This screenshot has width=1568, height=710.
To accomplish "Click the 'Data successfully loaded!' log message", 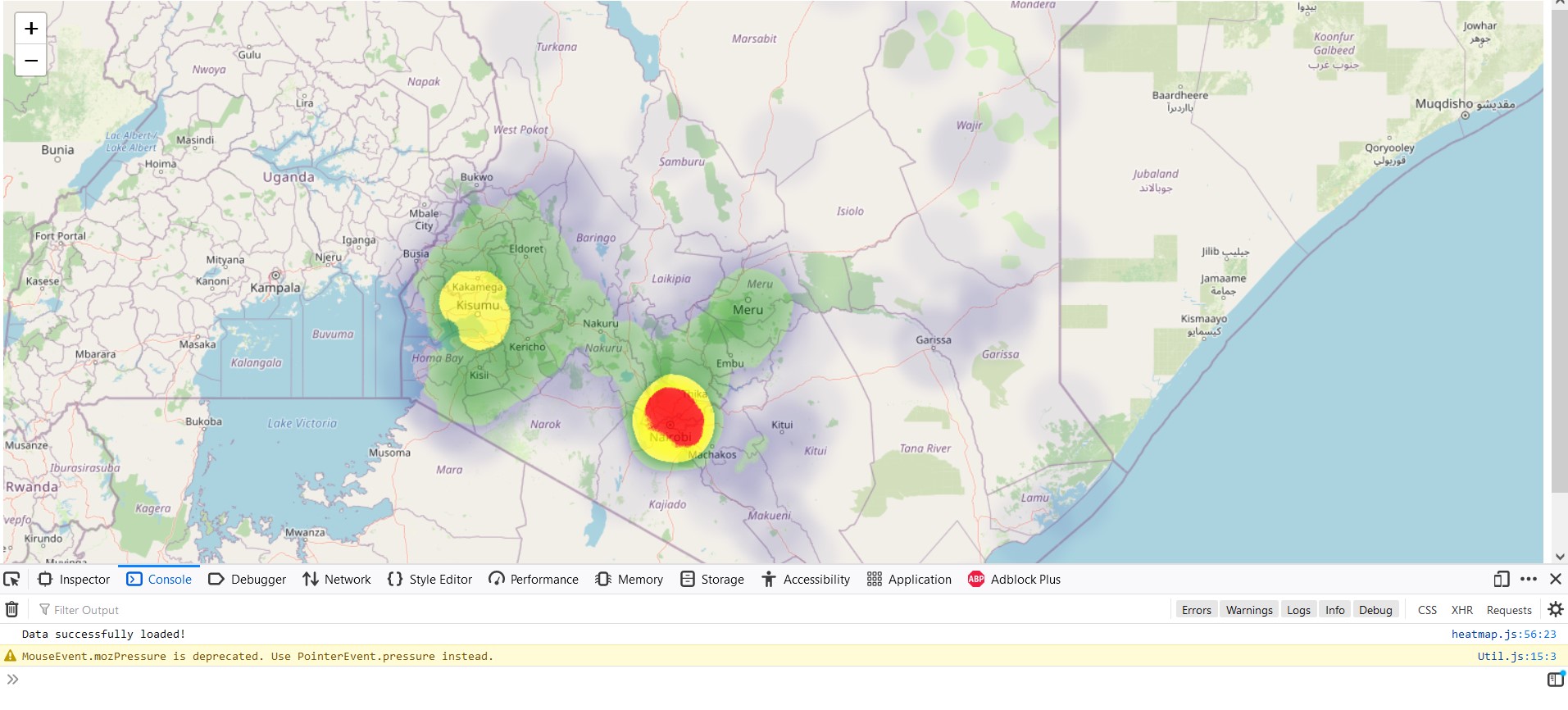I will [x=104, y=634].
